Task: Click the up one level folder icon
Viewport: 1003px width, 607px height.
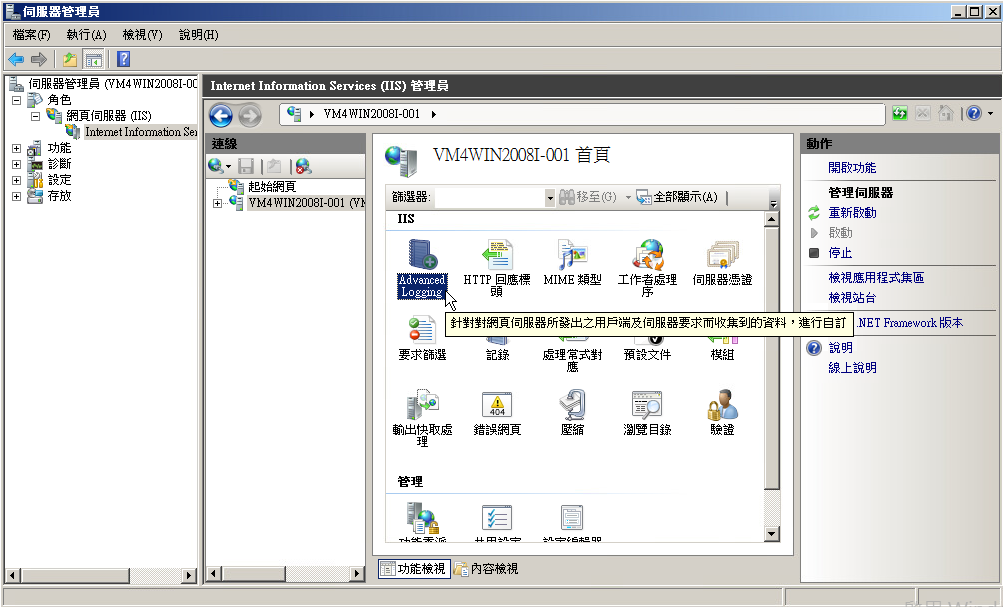Action: tap(70, 59)
